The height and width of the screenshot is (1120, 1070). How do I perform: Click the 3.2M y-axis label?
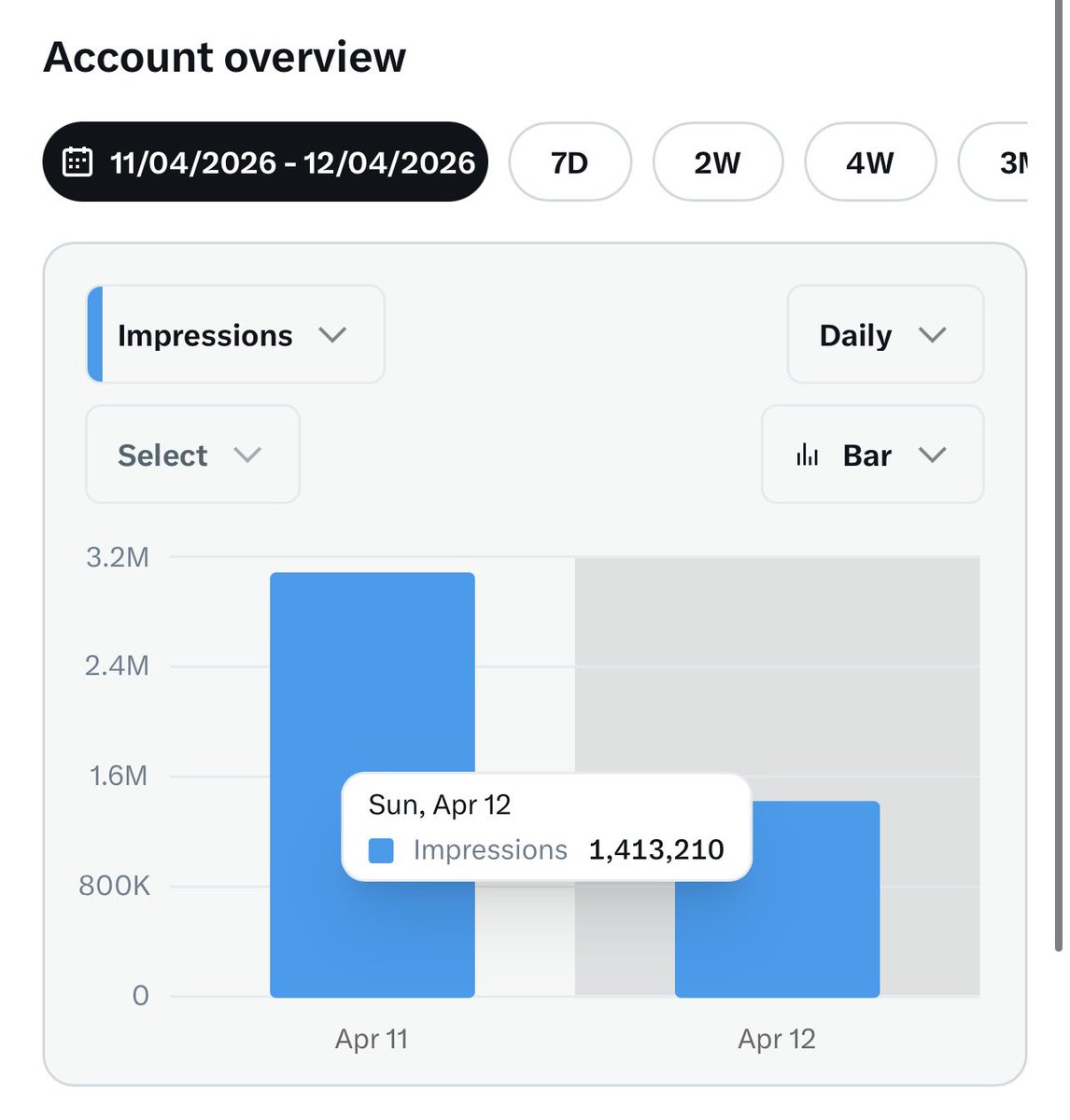tap(118, 557)
